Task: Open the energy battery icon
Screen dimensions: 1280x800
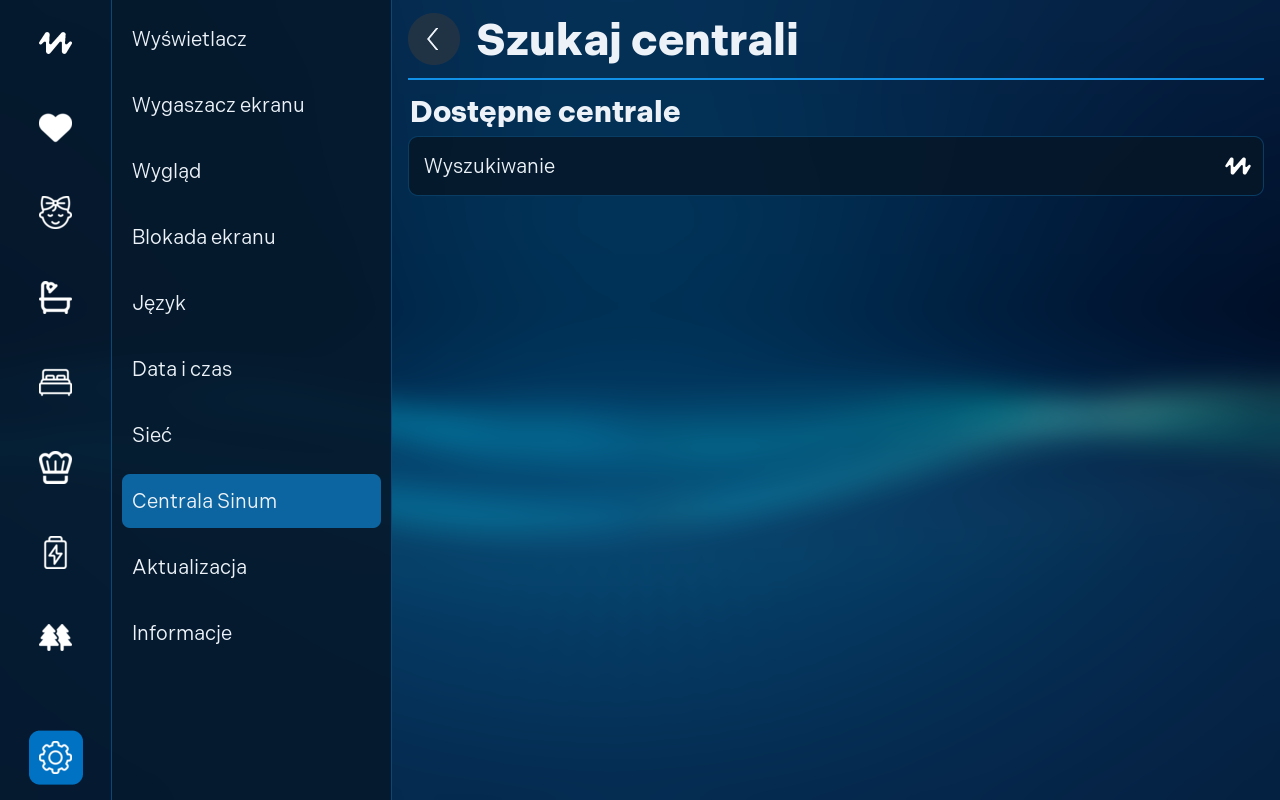Action: pos(55,552)
